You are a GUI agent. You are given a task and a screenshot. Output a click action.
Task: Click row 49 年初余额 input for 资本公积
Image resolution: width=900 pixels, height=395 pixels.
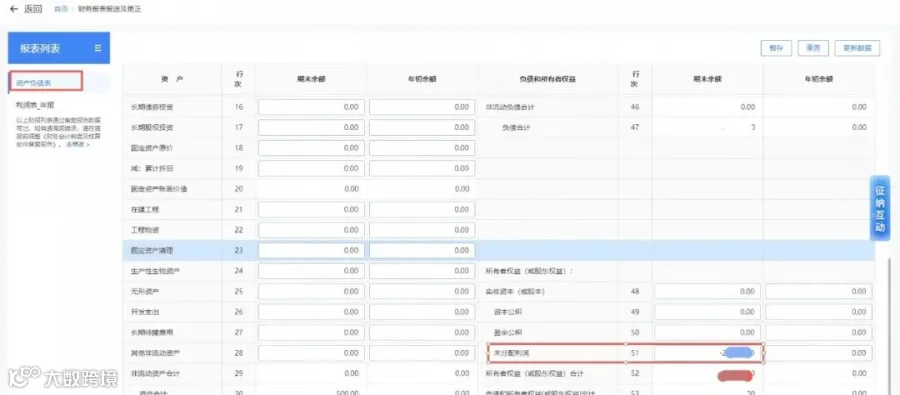click(x=818, y=312)
